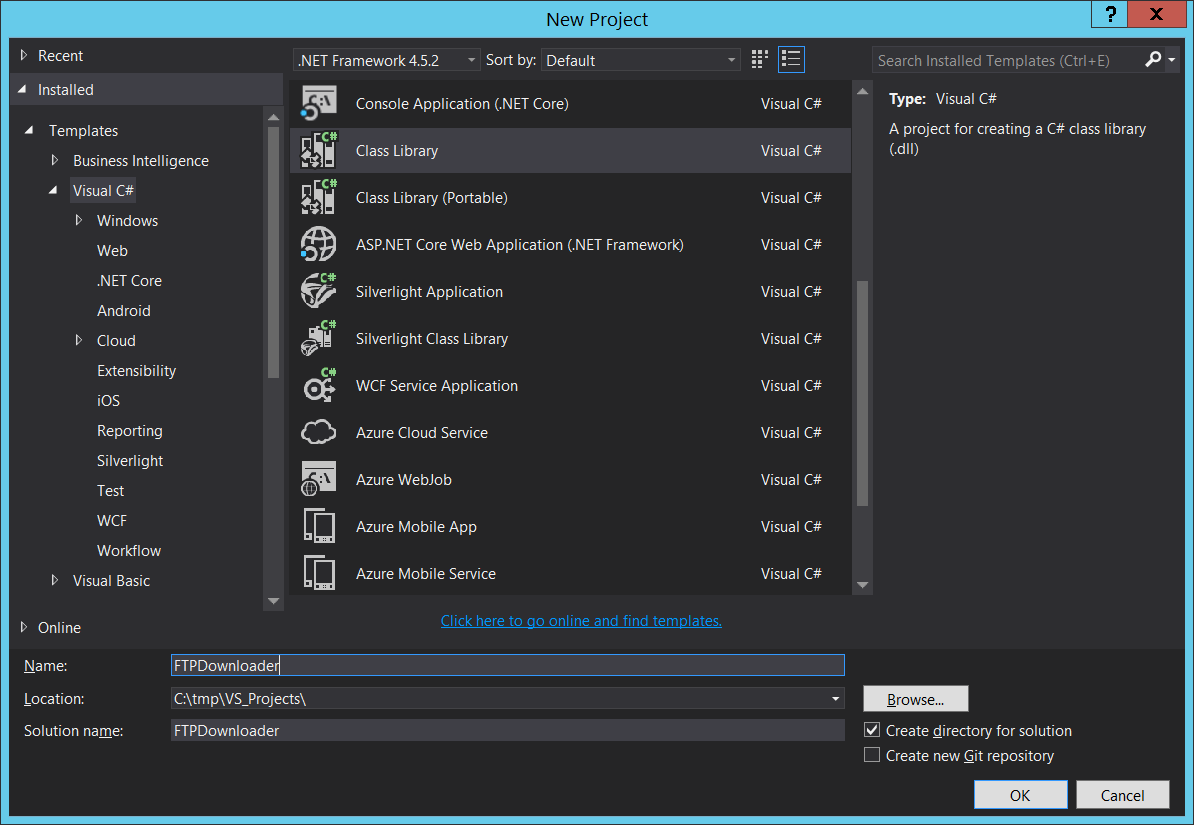The width and height of the screenshot is (1194, 825).
Task: Select the Silverlight category in tree
Action: point(129,461)
